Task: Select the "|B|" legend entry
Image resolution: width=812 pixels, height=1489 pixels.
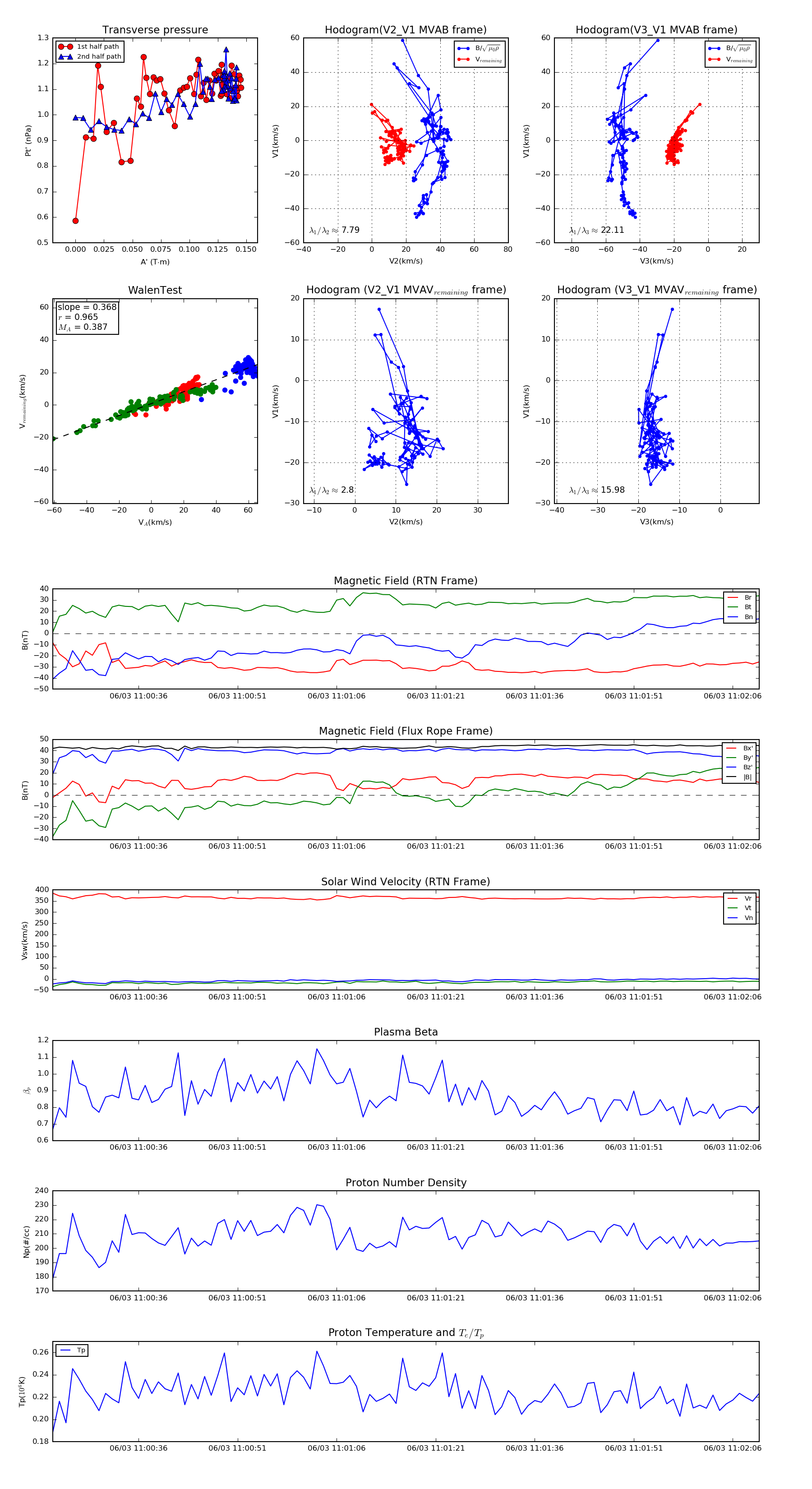Action: (x=740, y=777)
